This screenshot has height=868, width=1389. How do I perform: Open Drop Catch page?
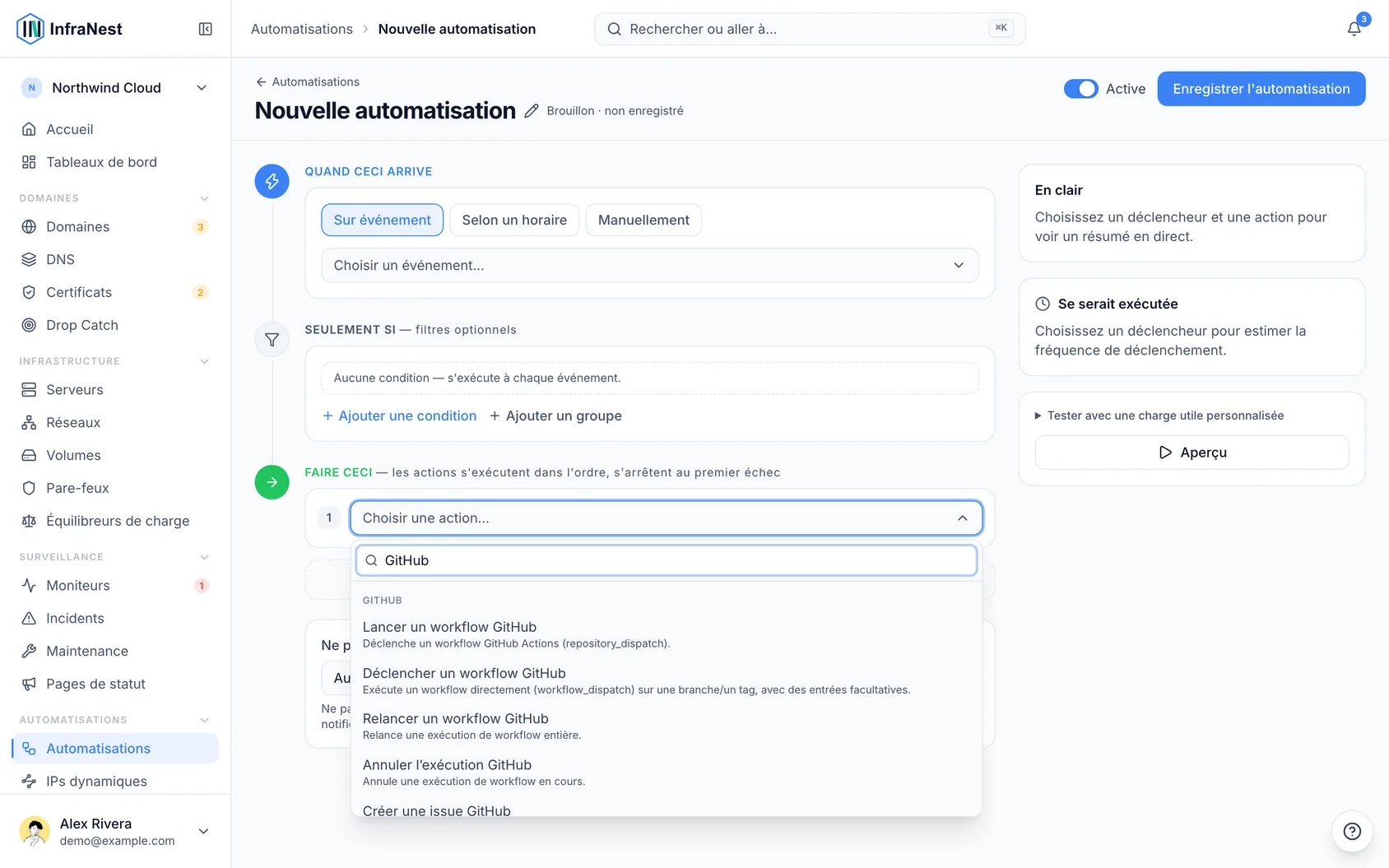(115, 325)
